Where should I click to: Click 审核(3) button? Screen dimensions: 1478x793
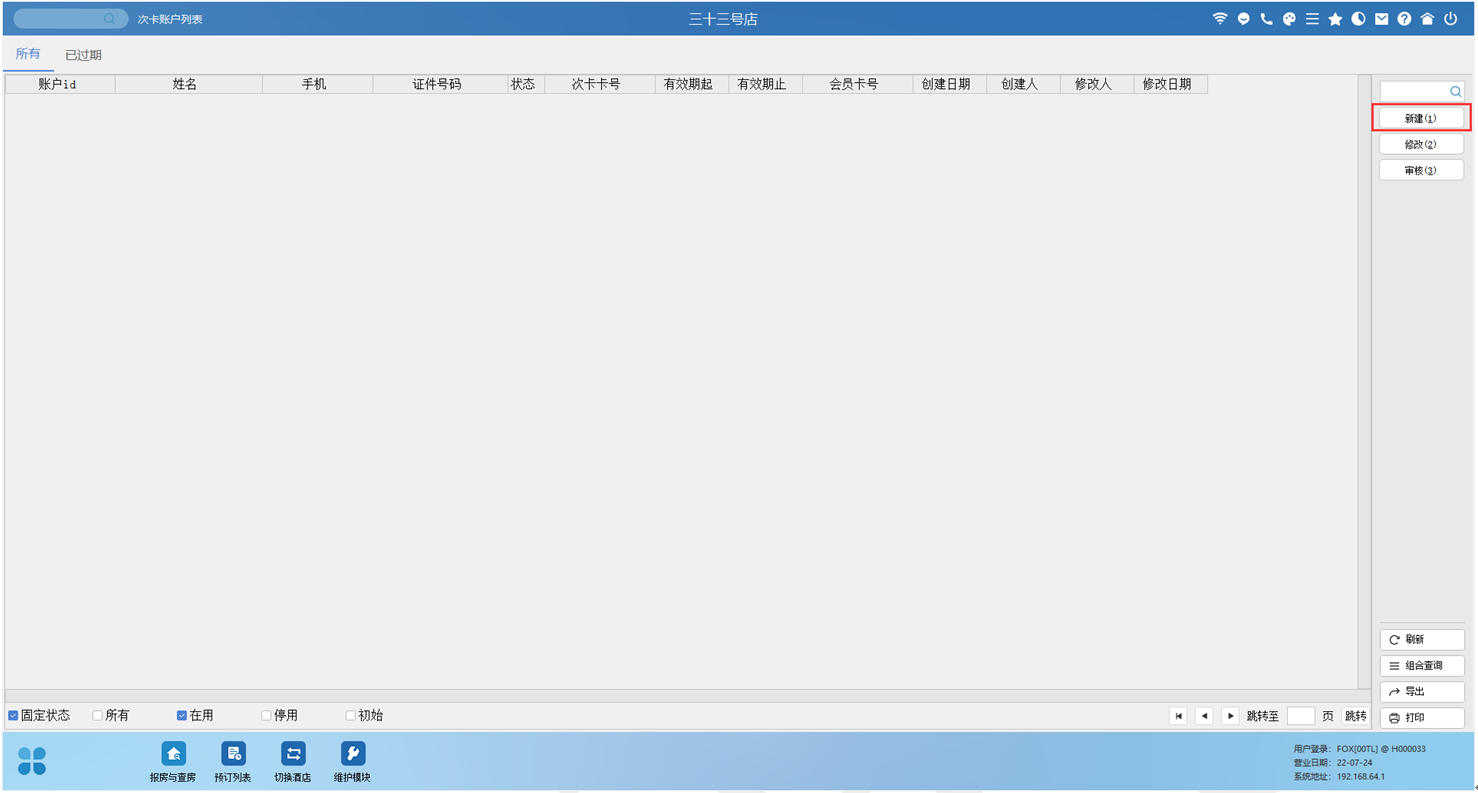[1421, 170]
